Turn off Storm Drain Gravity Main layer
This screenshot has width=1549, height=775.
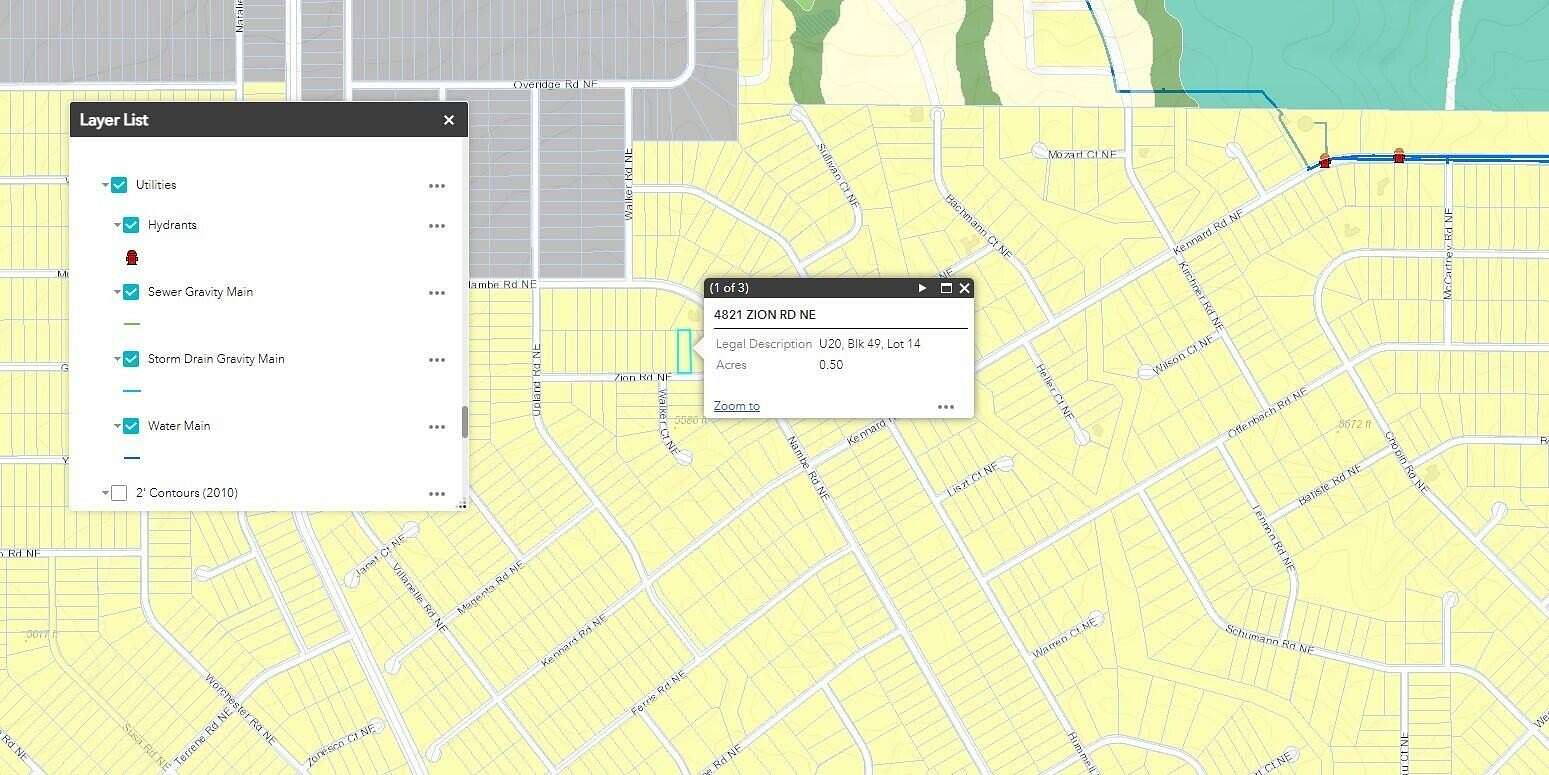pyautogui.click(x=131, y=359)
